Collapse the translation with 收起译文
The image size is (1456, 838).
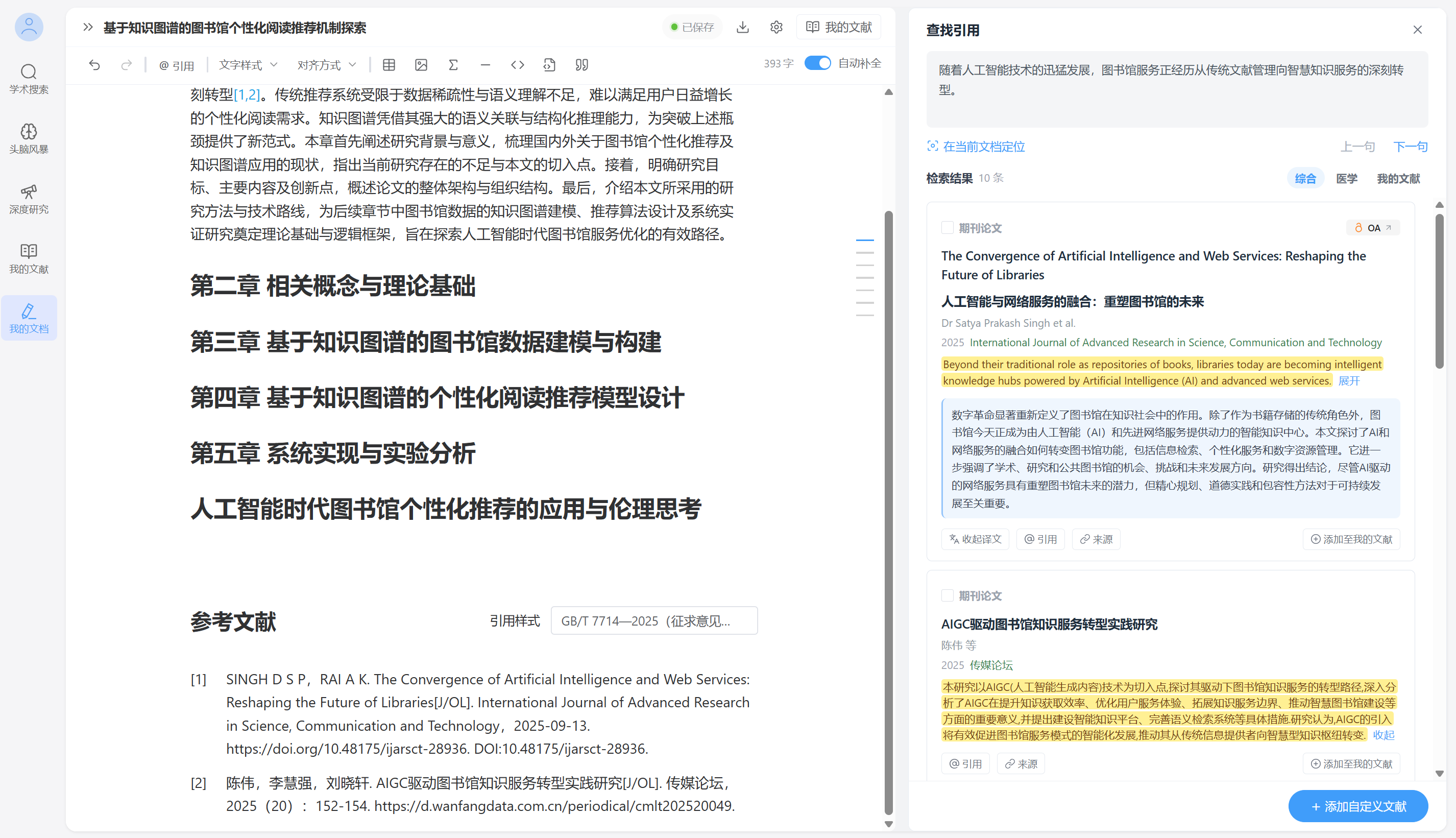[975, 539]
